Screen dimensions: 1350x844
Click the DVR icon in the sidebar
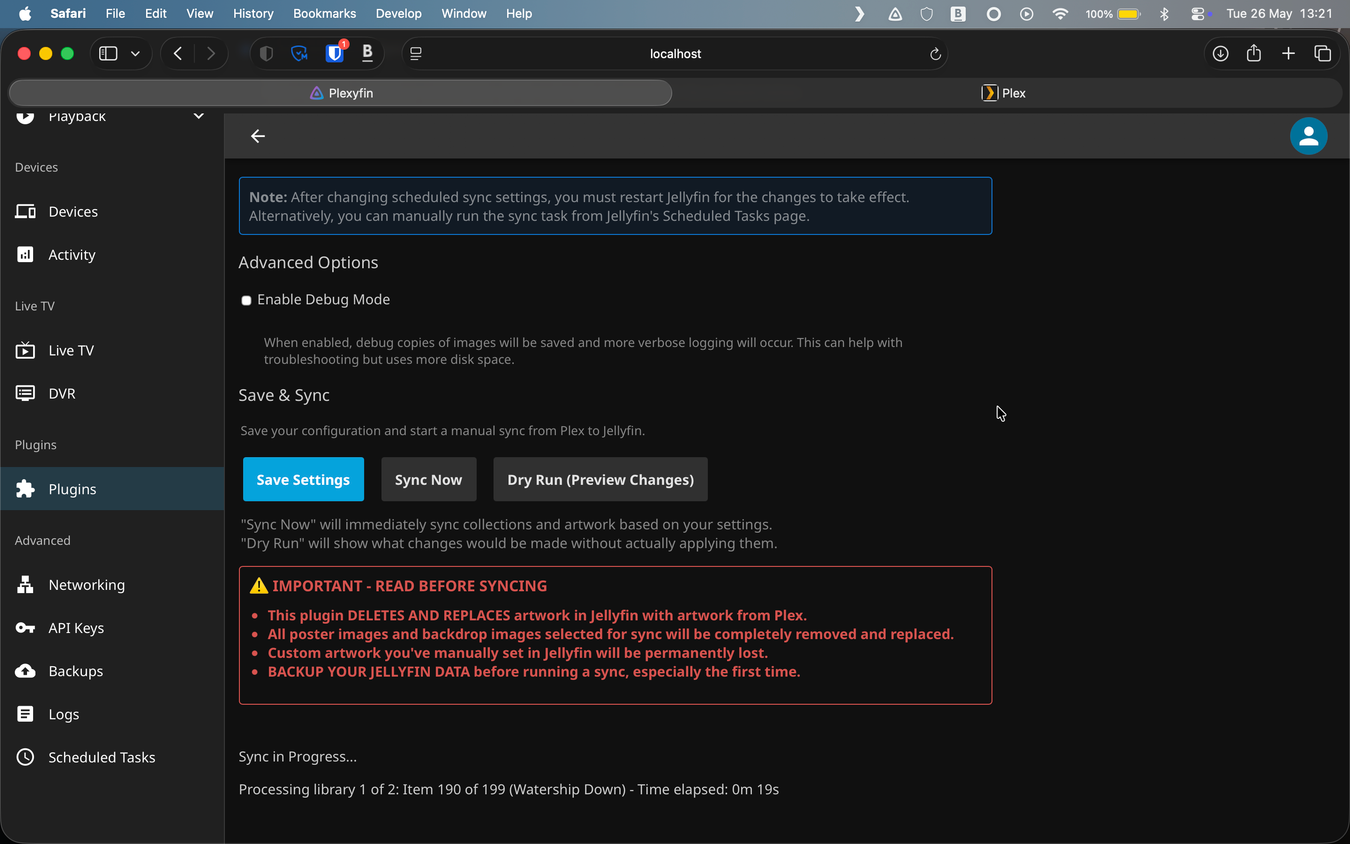click(25, 393)
